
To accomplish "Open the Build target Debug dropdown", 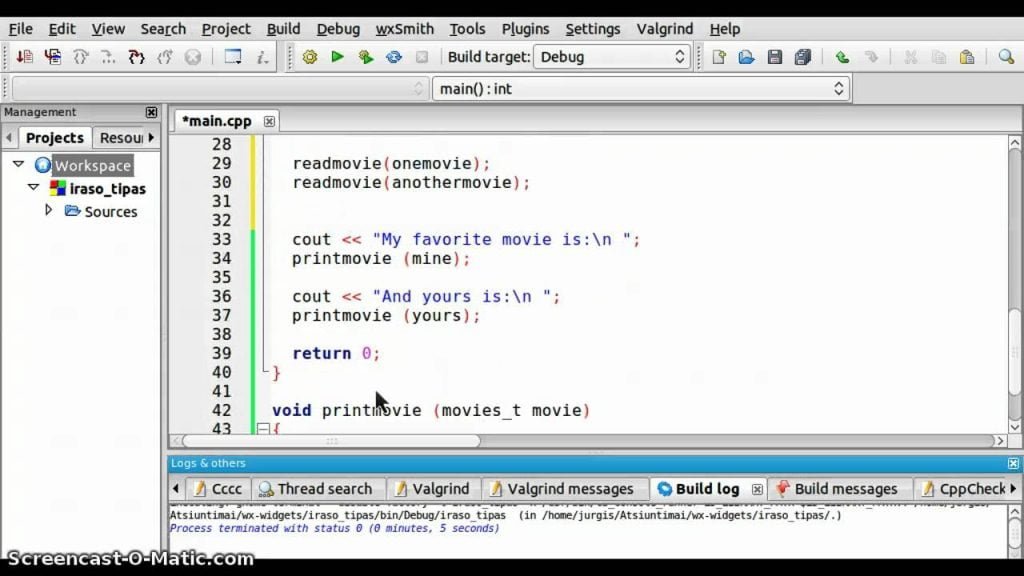I will click(x=612, y=57).
